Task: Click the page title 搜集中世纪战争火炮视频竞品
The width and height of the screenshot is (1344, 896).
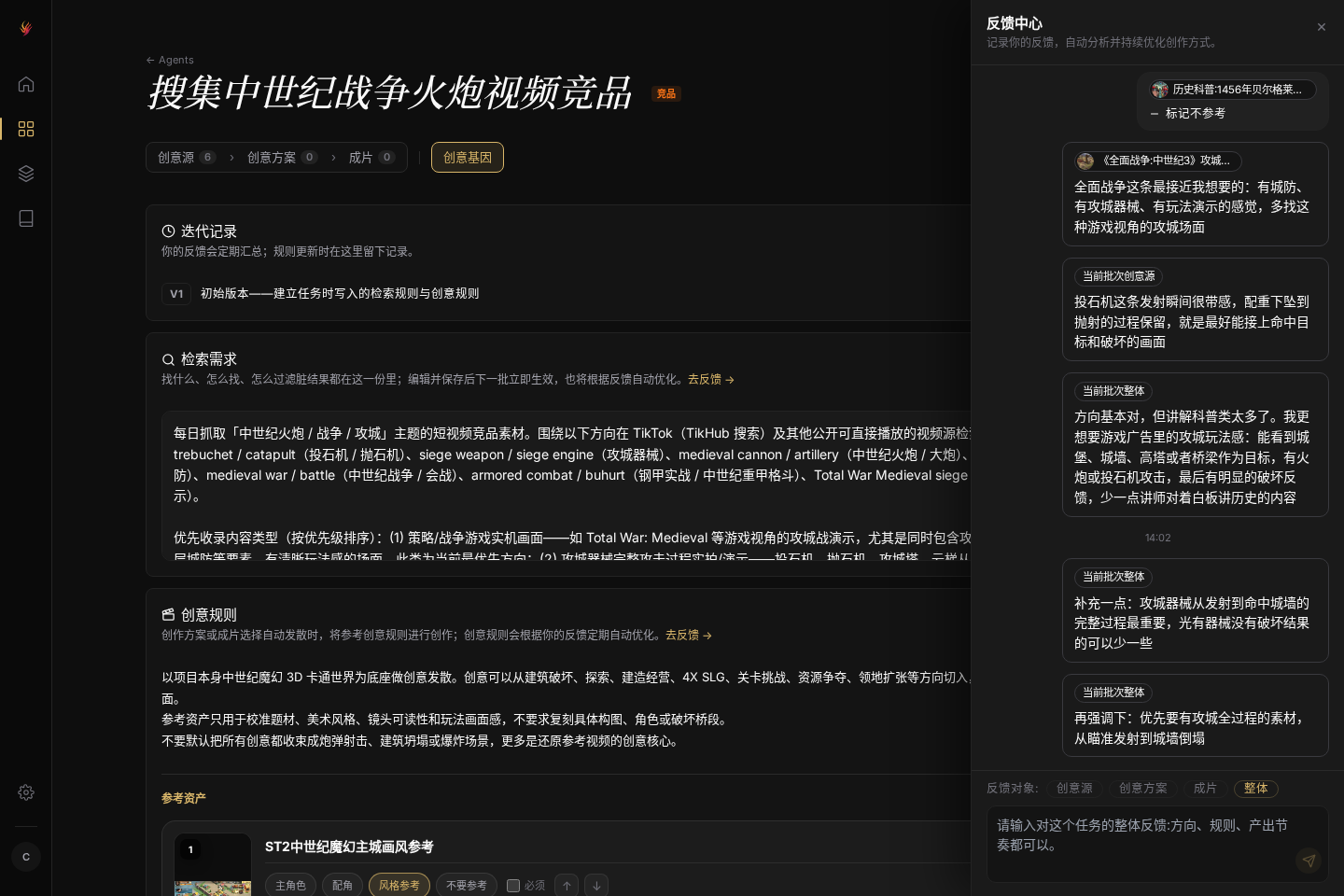Action: [390, 93]
